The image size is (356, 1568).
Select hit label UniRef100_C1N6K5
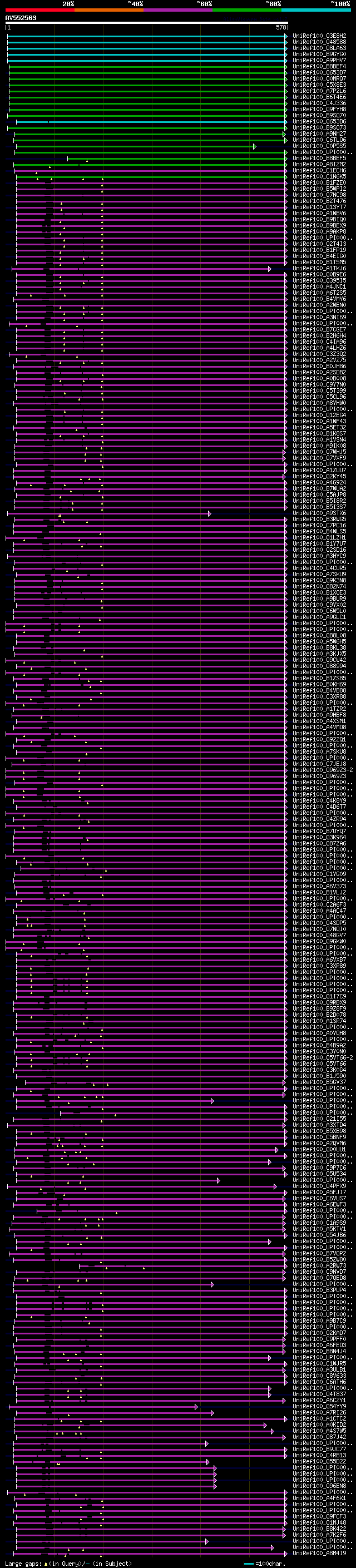pyautogui.click(x=319, y=176)
